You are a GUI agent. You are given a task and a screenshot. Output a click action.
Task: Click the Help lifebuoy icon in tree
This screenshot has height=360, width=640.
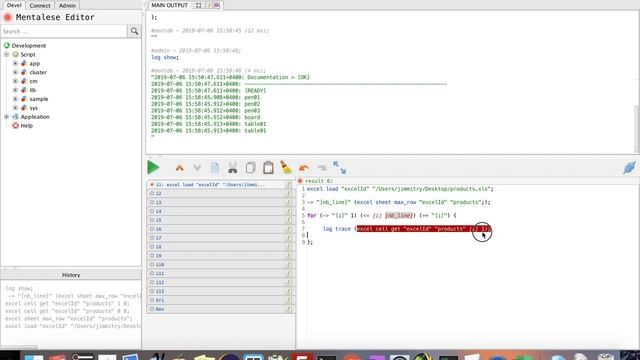click(16, 126)
